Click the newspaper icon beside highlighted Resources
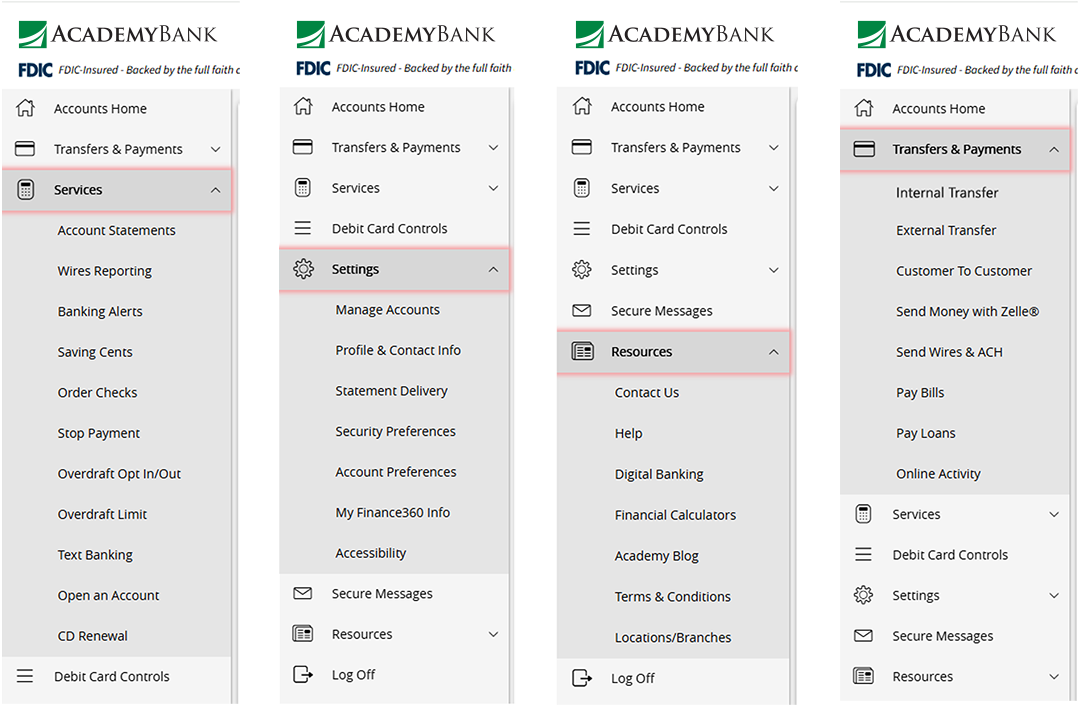1080x707 pixels. (x=583, y=351)
